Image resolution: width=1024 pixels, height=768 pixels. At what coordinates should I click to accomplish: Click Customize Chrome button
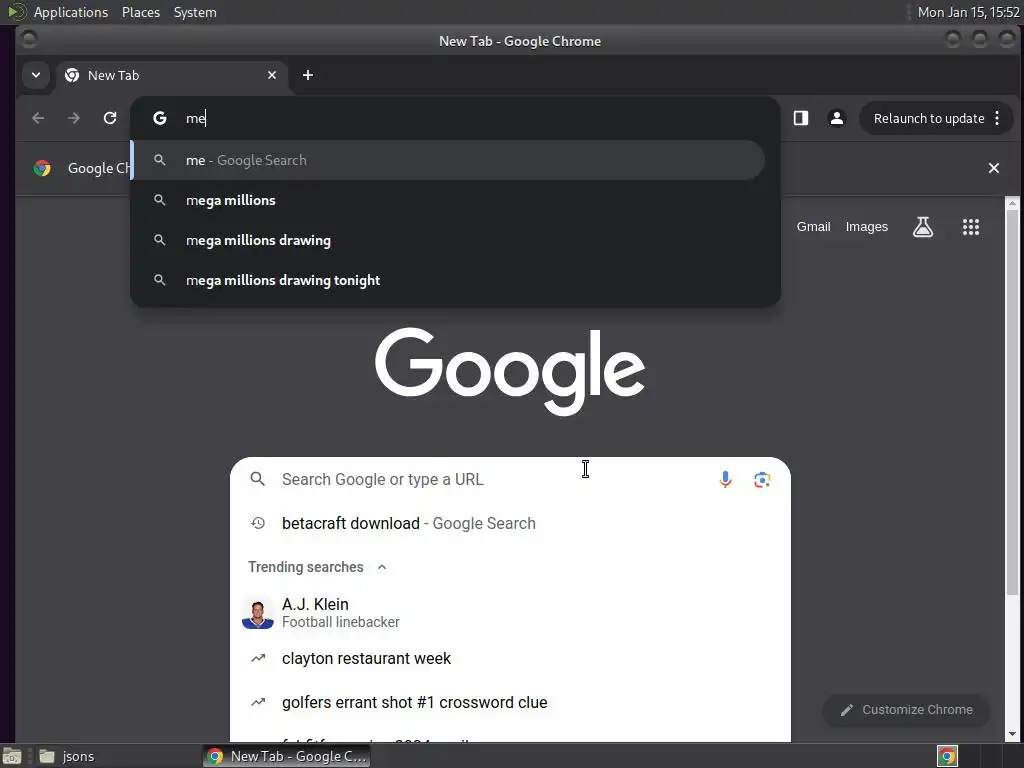906,710
